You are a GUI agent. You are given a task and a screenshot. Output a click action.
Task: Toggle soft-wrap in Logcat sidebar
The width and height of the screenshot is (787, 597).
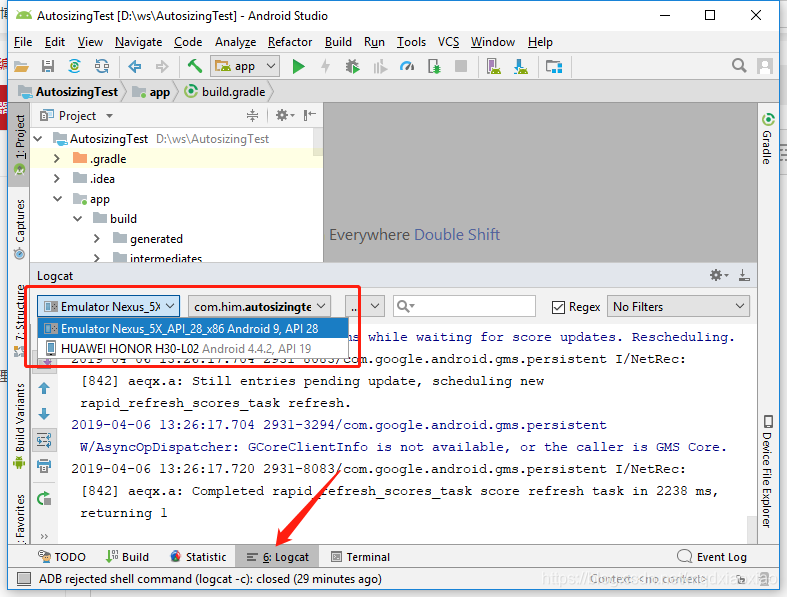tap(44, 440)
